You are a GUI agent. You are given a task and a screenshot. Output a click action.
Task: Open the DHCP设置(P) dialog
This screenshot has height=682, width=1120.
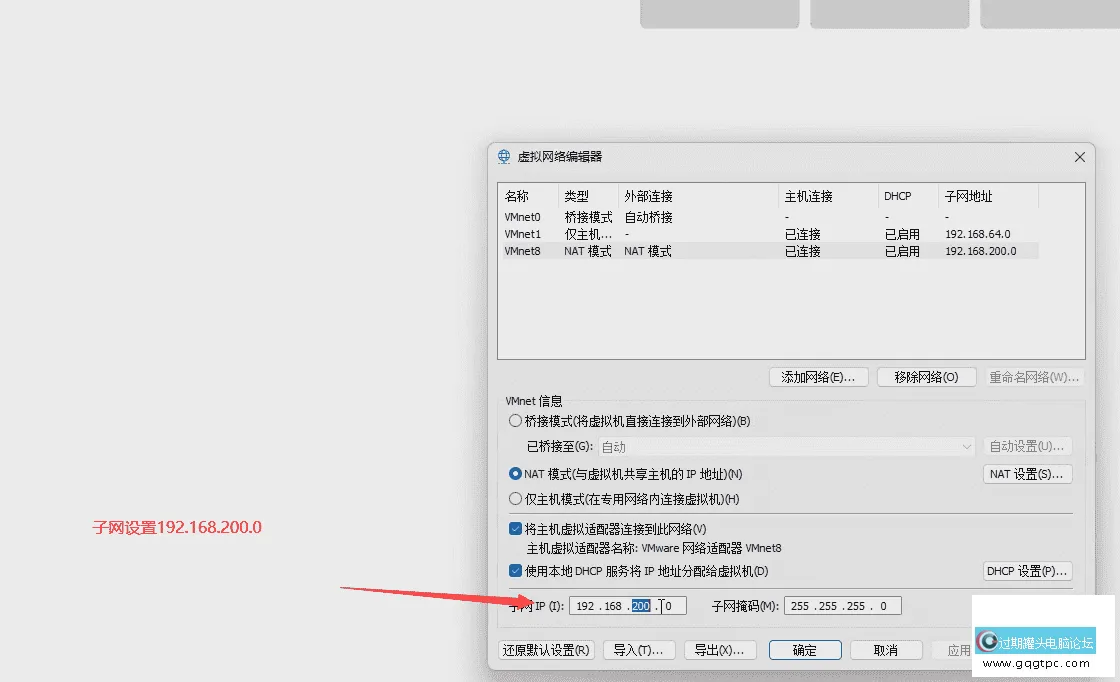coord(1027,570)
